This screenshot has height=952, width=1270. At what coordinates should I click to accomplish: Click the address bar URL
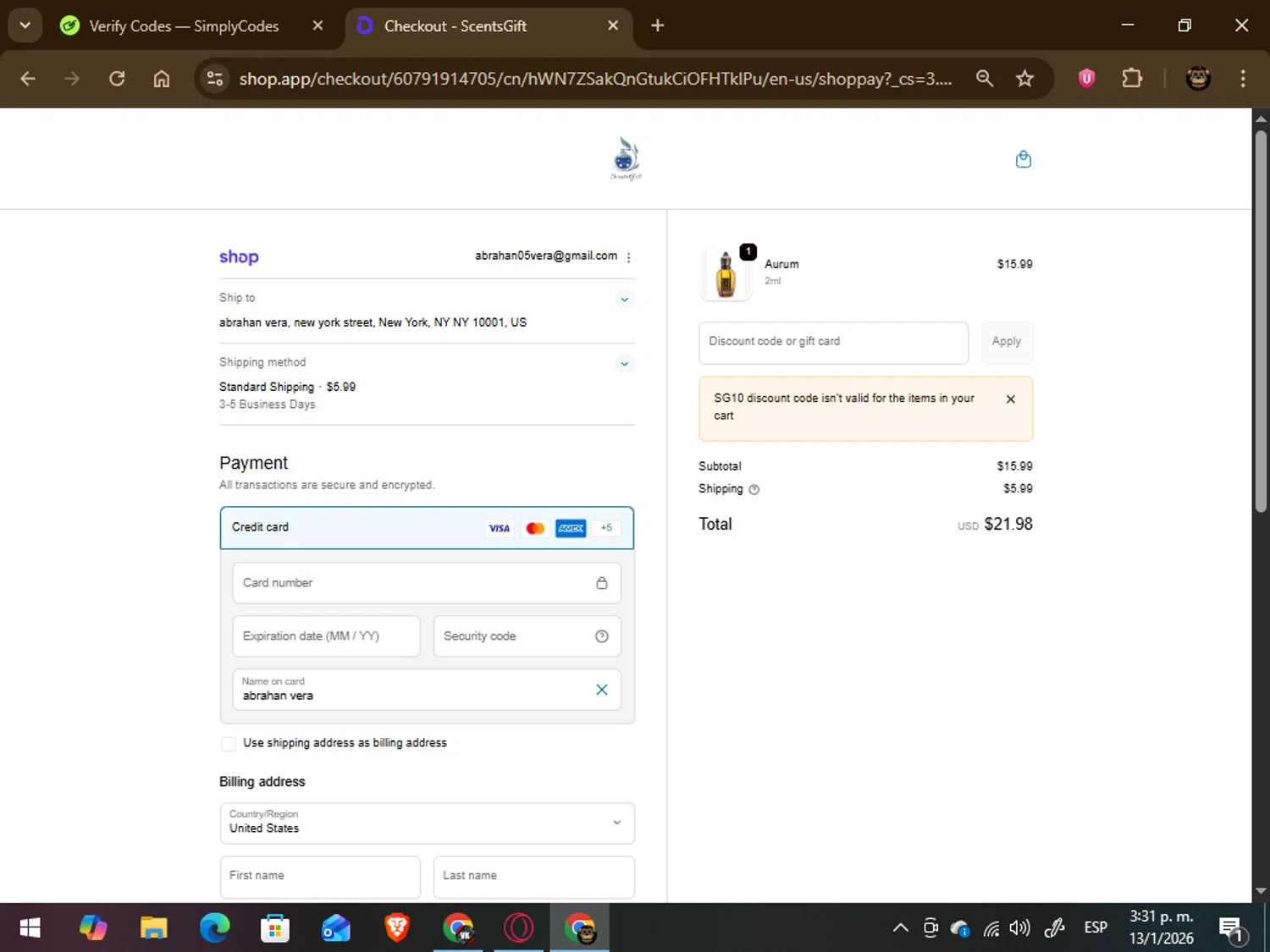[x=595, y=79]
